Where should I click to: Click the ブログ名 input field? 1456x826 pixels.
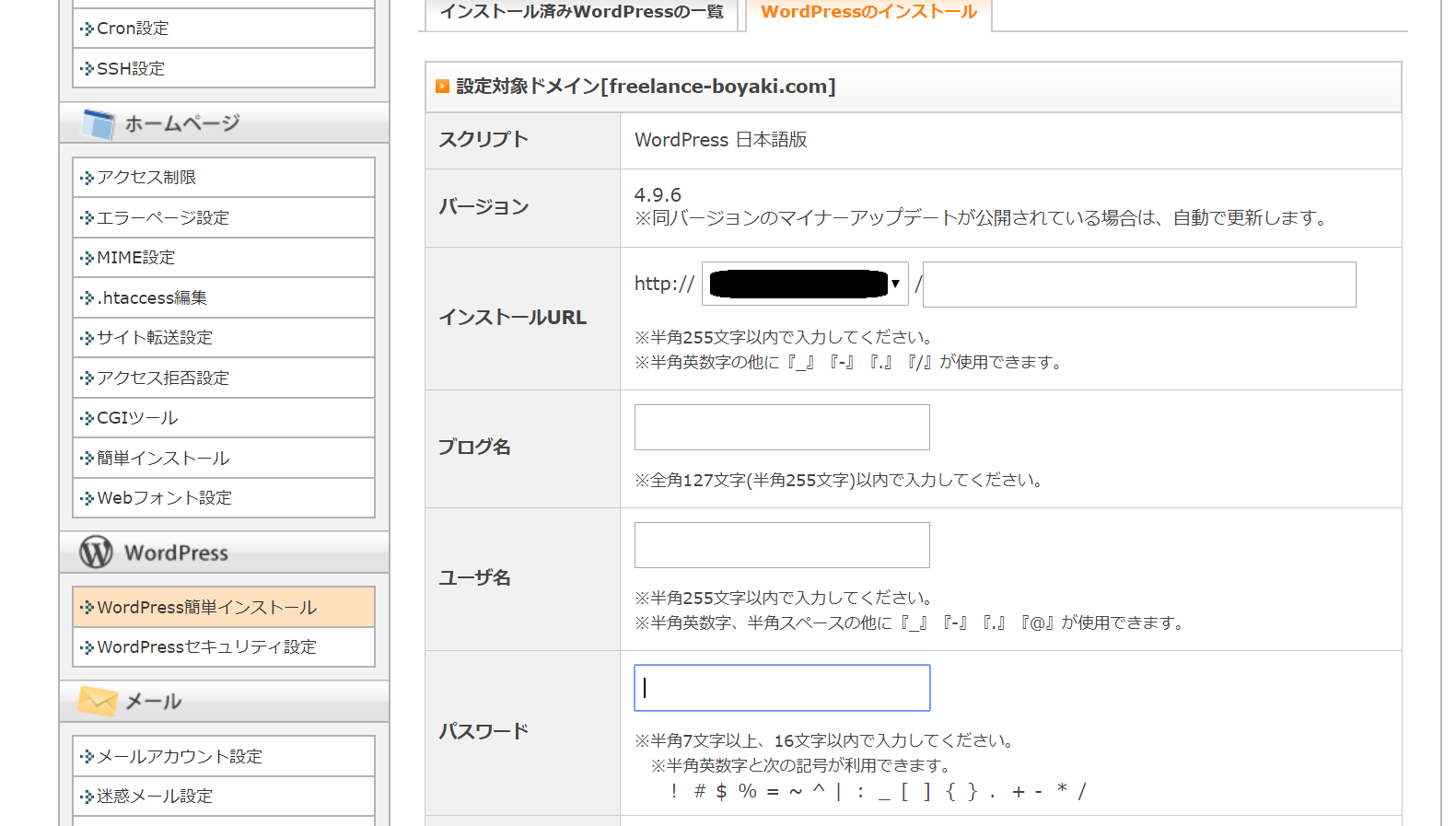(x=782, y=427)
